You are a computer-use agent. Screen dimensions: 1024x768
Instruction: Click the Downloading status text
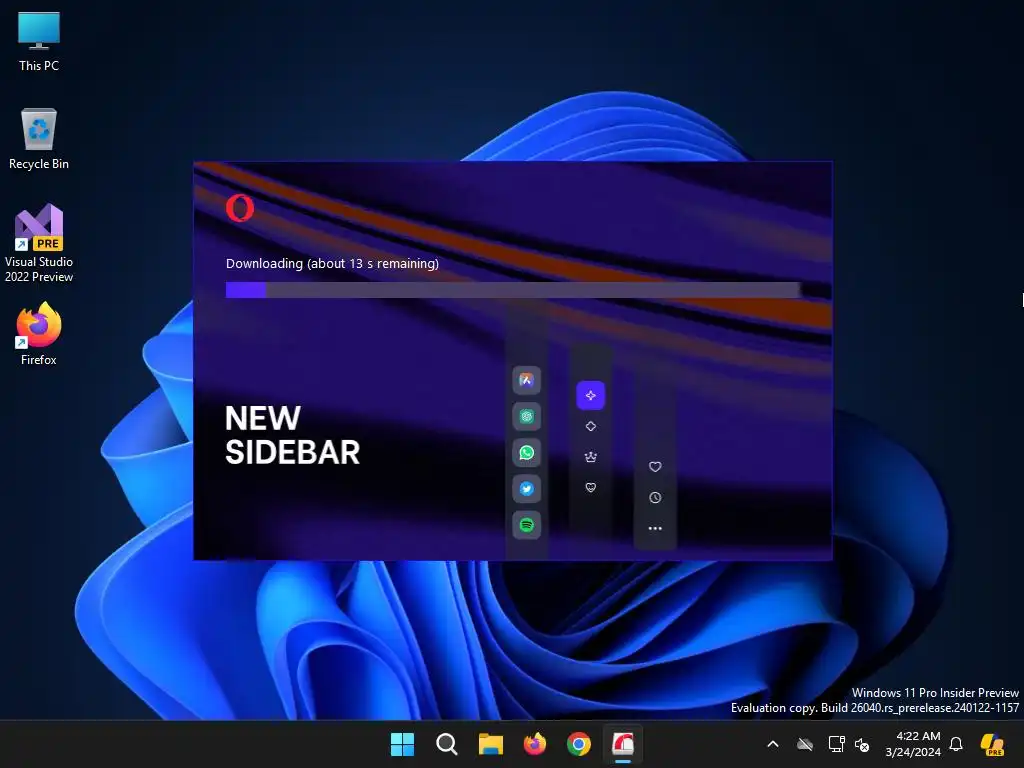(x=332, y=264)
